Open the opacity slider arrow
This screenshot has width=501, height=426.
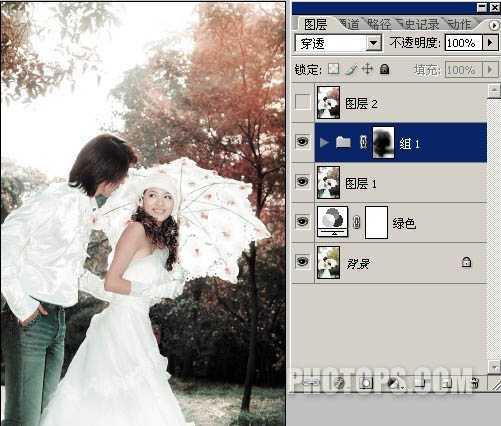tap(491, 43)
